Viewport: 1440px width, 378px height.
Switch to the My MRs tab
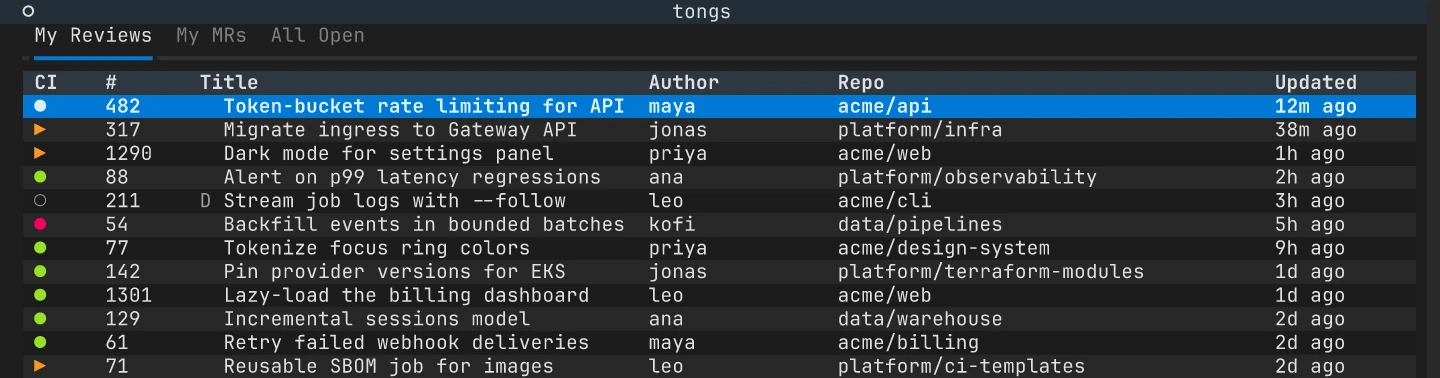[211, 36]
